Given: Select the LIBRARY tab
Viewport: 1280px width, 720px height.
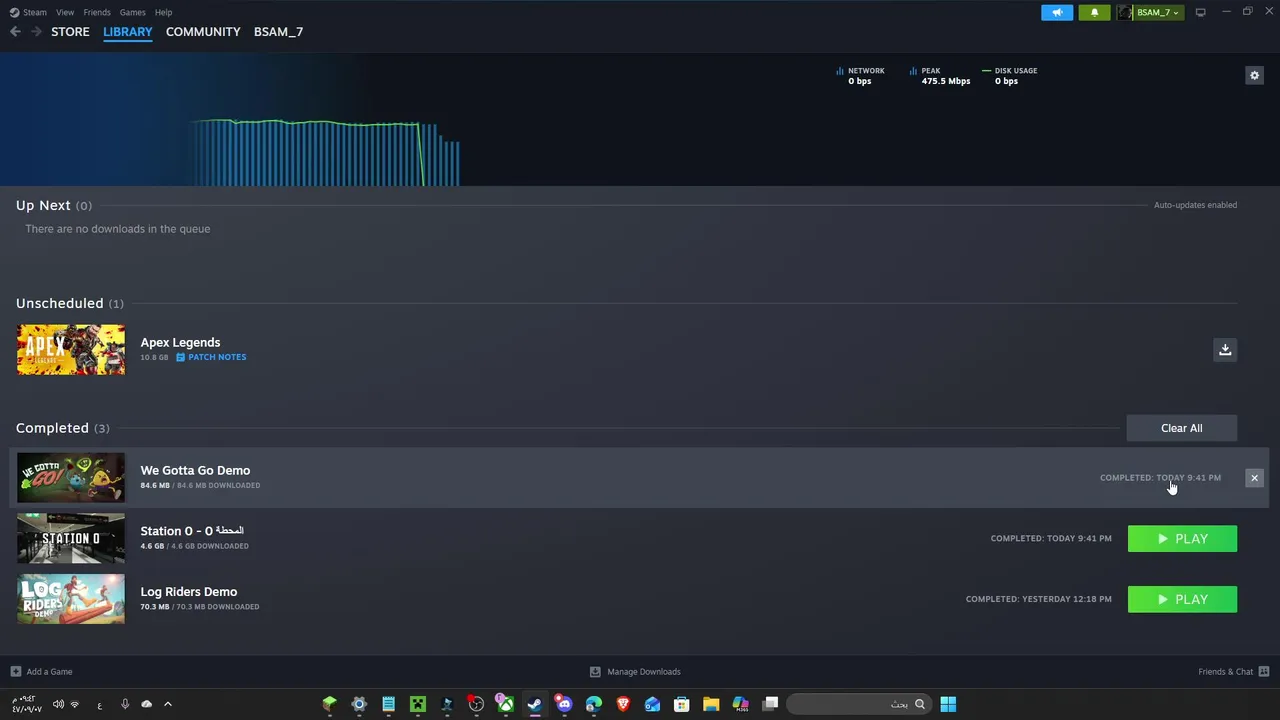Looking at the screenshot, I should tap(128, 32).
